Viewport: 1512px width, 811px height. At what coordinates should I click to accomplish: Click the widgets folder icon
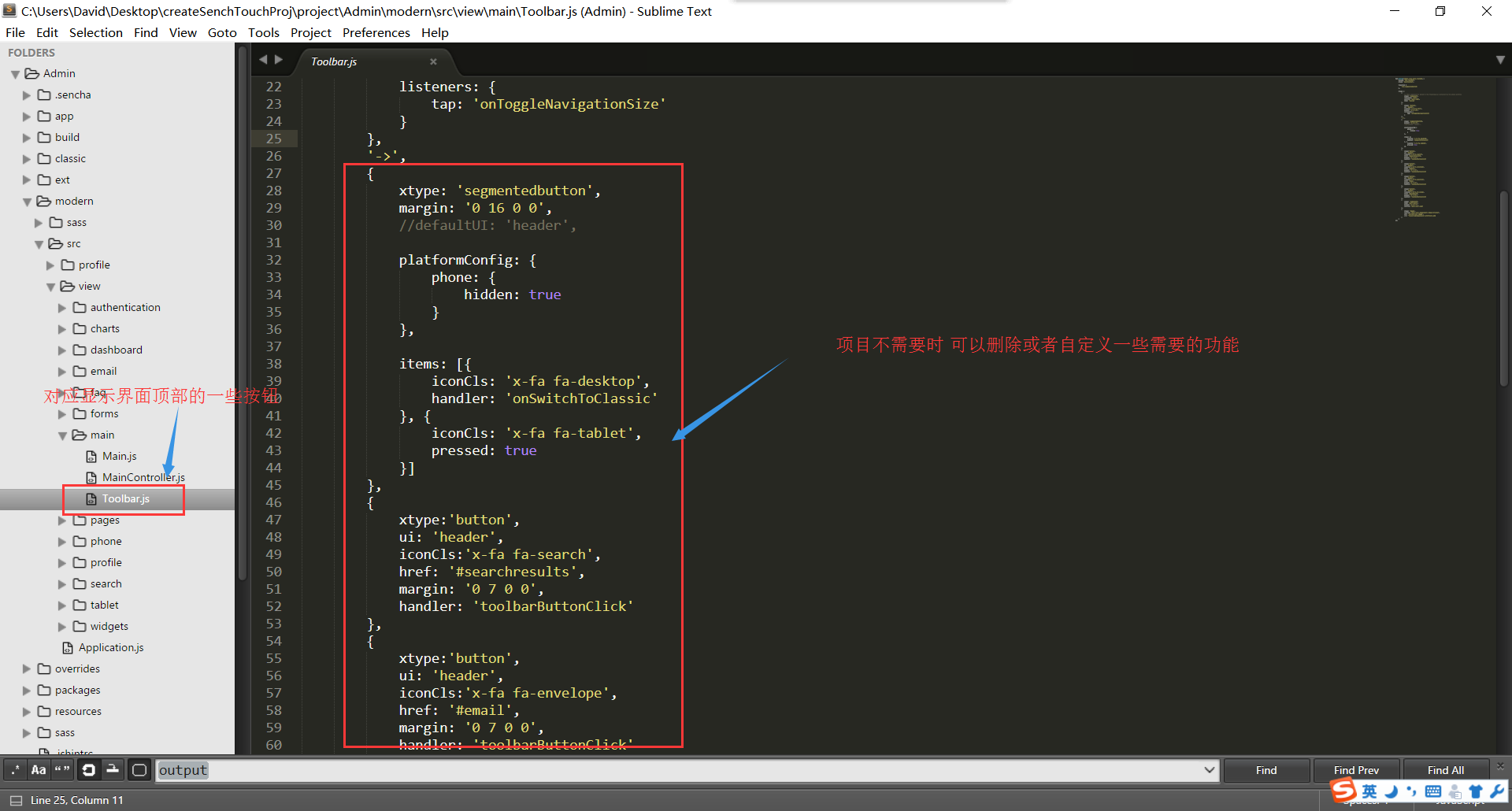[80, 626]
